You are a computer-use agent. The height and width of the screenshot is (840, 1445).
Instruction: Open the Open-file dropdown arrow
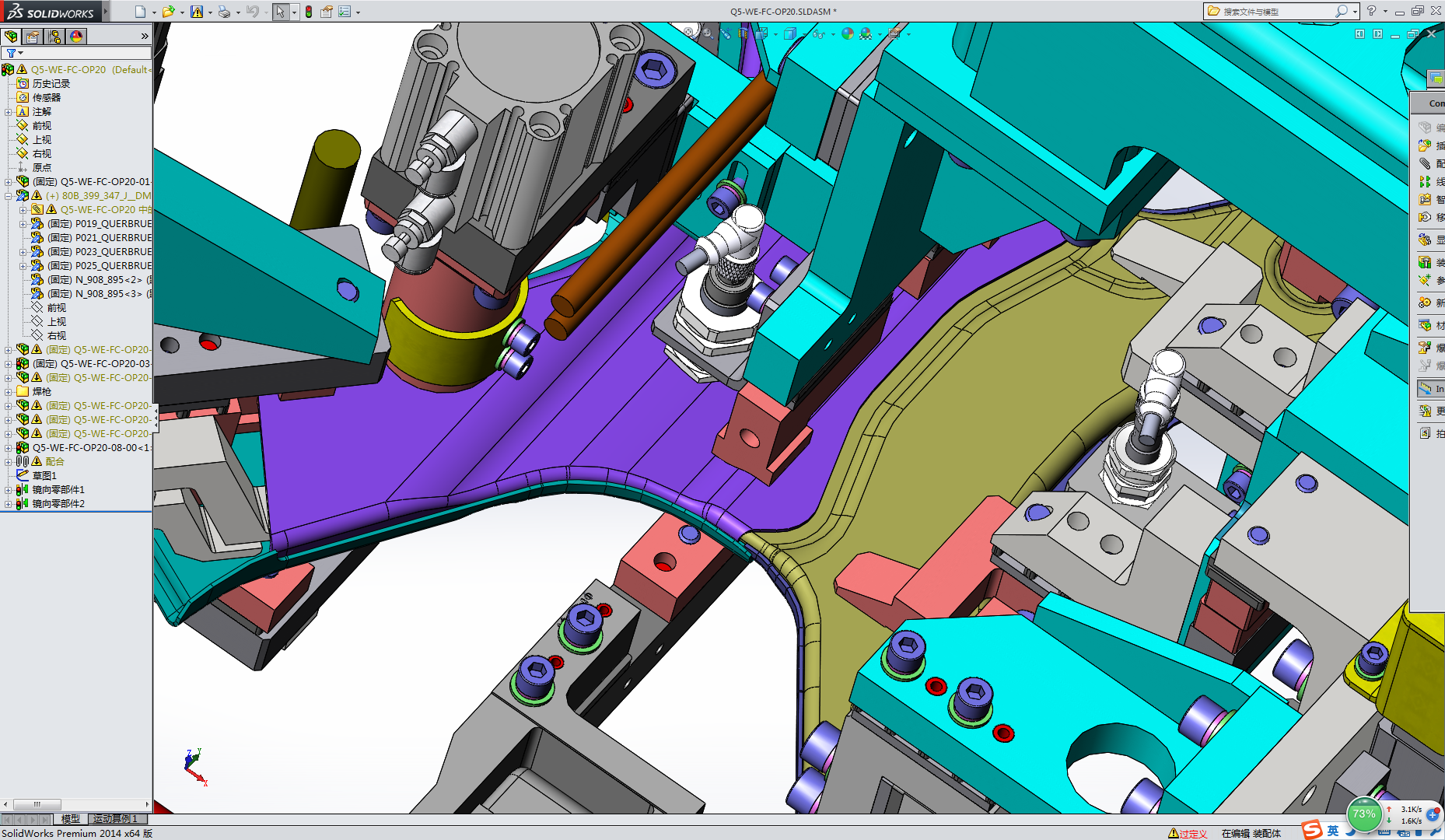[x=182, y=12]
